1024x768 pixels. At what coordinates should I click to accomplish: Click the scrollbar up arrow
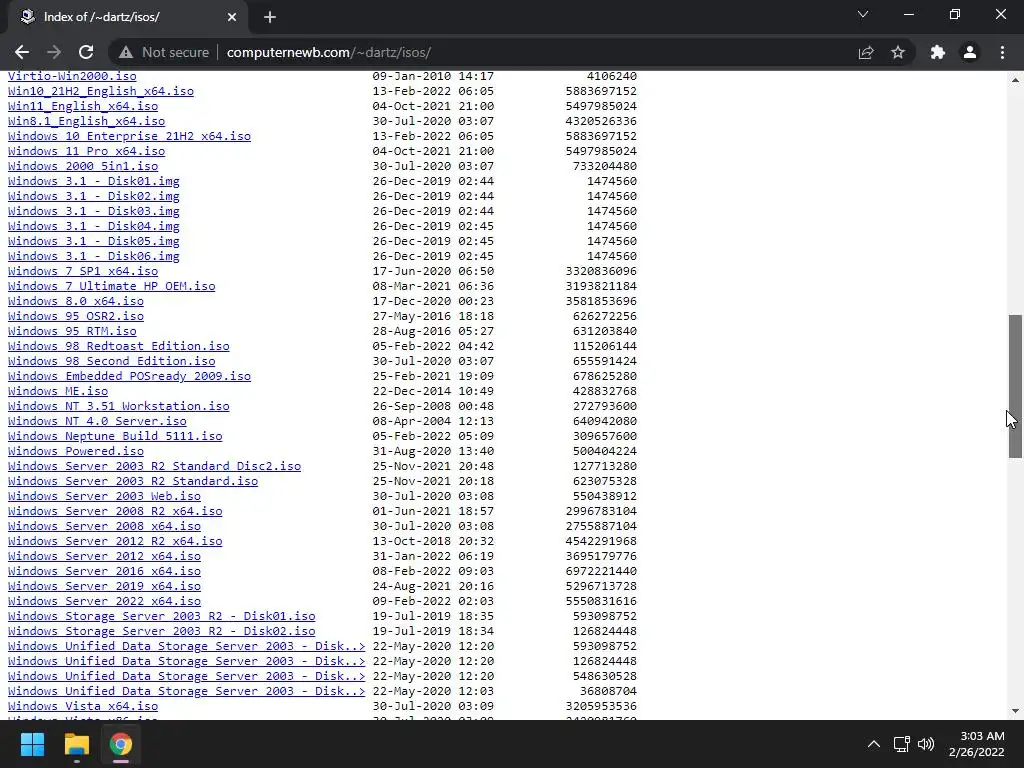pyautogui.click(x=1015, y=80)
